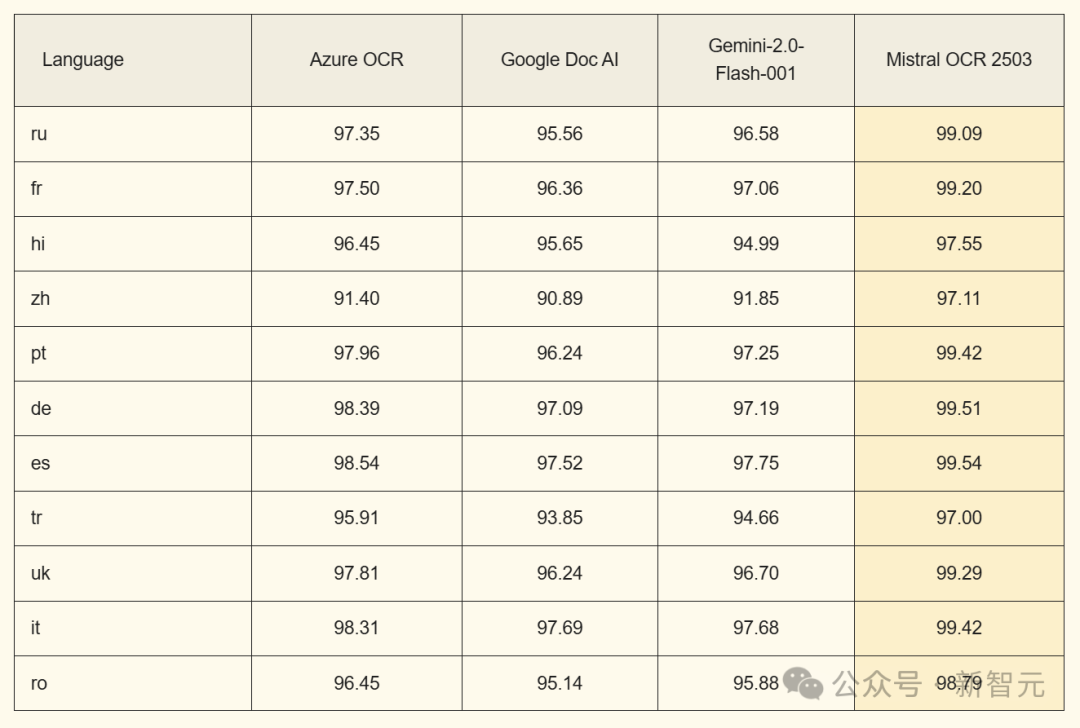Select the Mistral score 99.09 for ru

pos(959,134)
